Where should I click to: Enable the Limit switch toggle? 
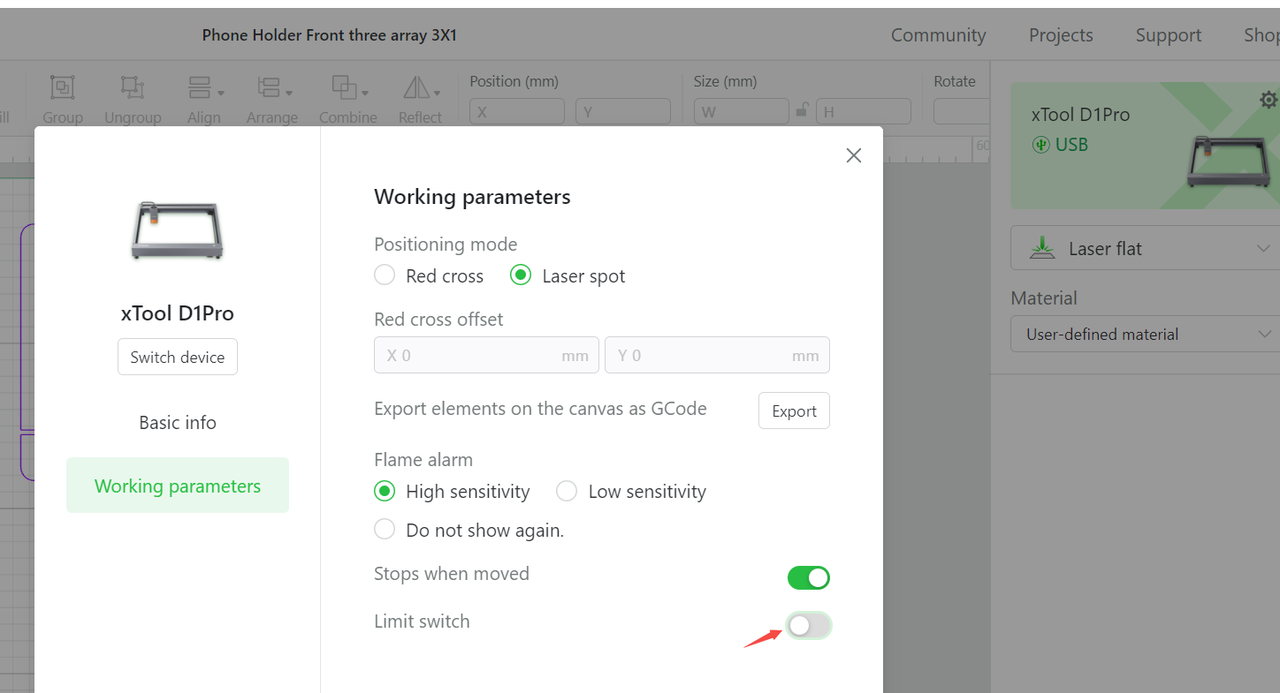coord(808,626)
